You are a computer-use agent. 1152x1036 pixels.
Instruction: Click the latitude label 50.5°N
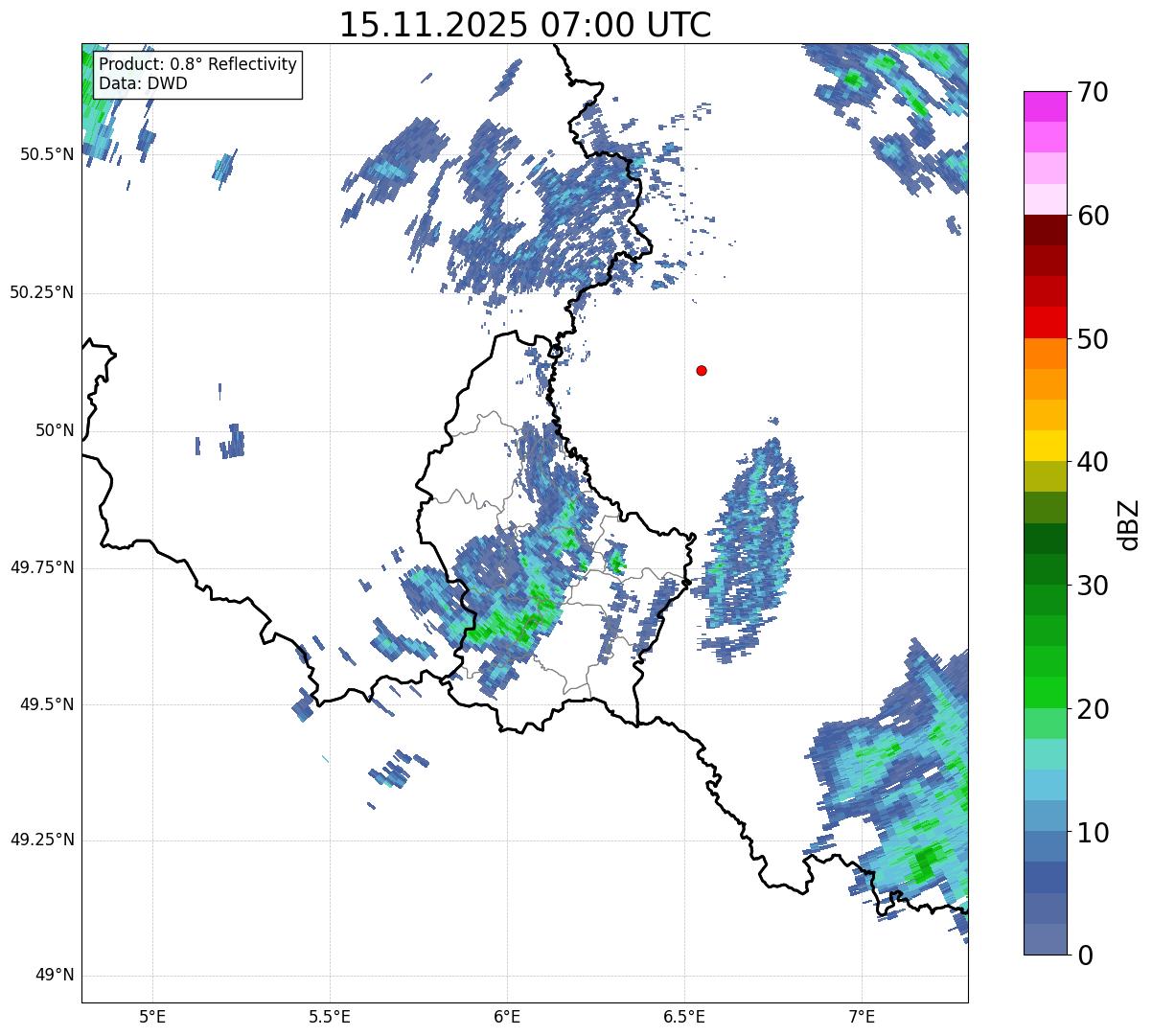(x=47, y=154)
